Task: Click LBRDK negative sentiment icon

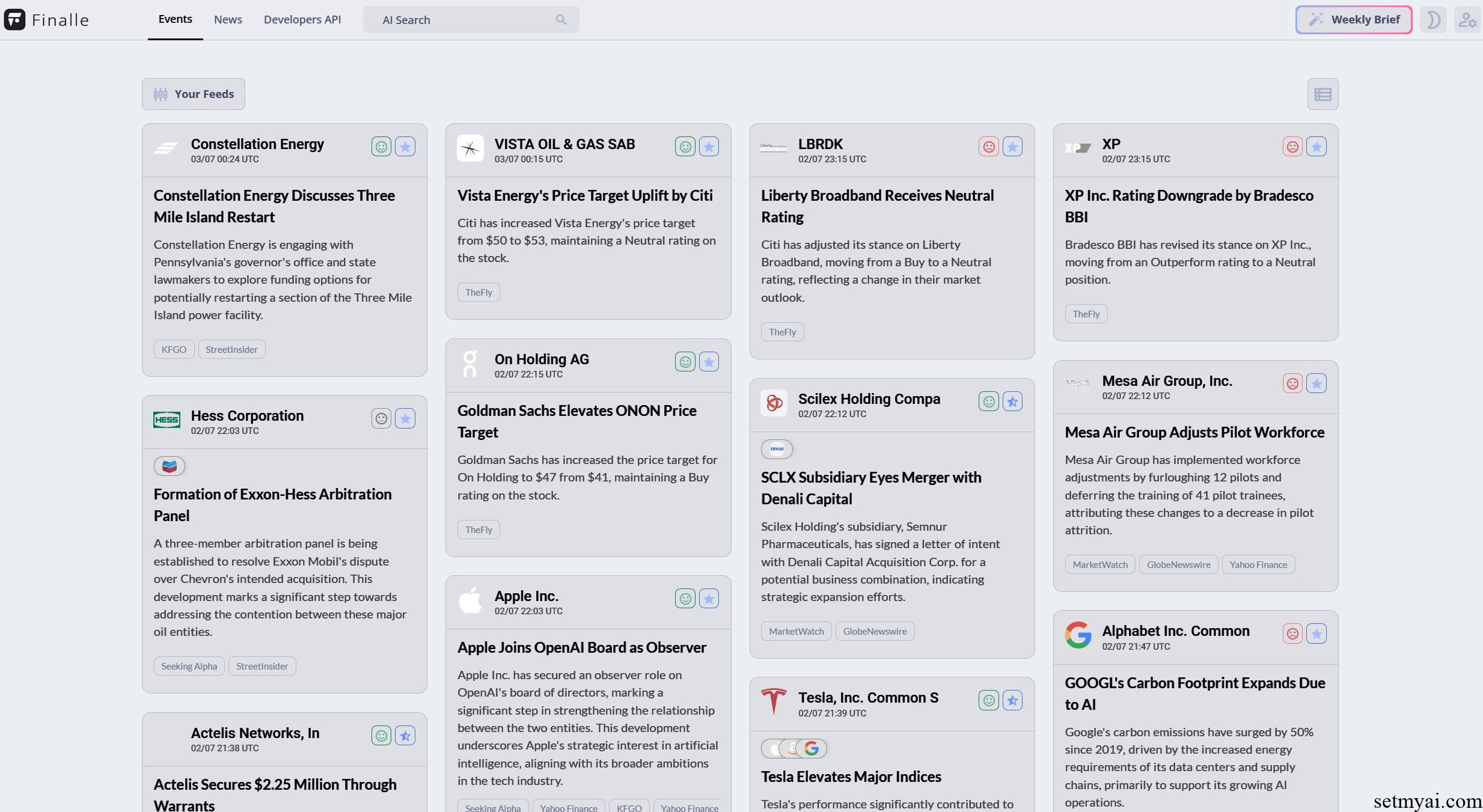Action: click(x=988, y=147)
